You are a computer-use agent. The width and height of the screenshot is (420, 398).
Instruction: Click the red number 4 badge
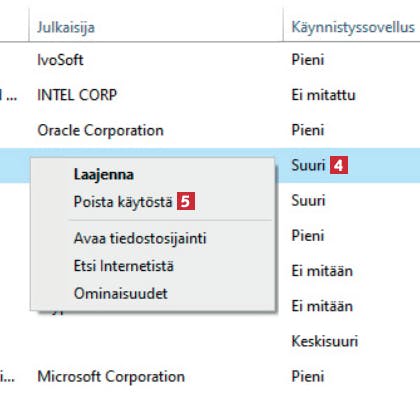pyautogui.click(x=339, y=165)
